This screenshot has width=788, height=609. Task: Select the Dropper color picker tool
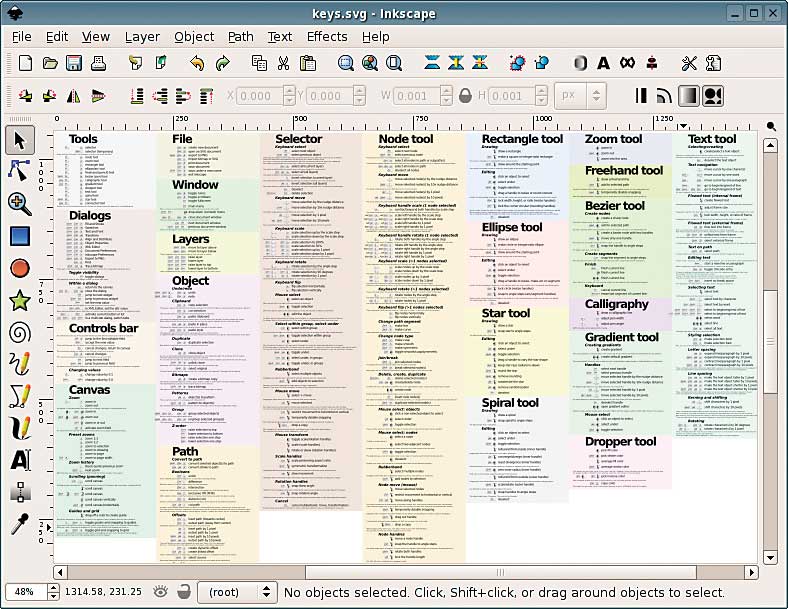(20, 524)
